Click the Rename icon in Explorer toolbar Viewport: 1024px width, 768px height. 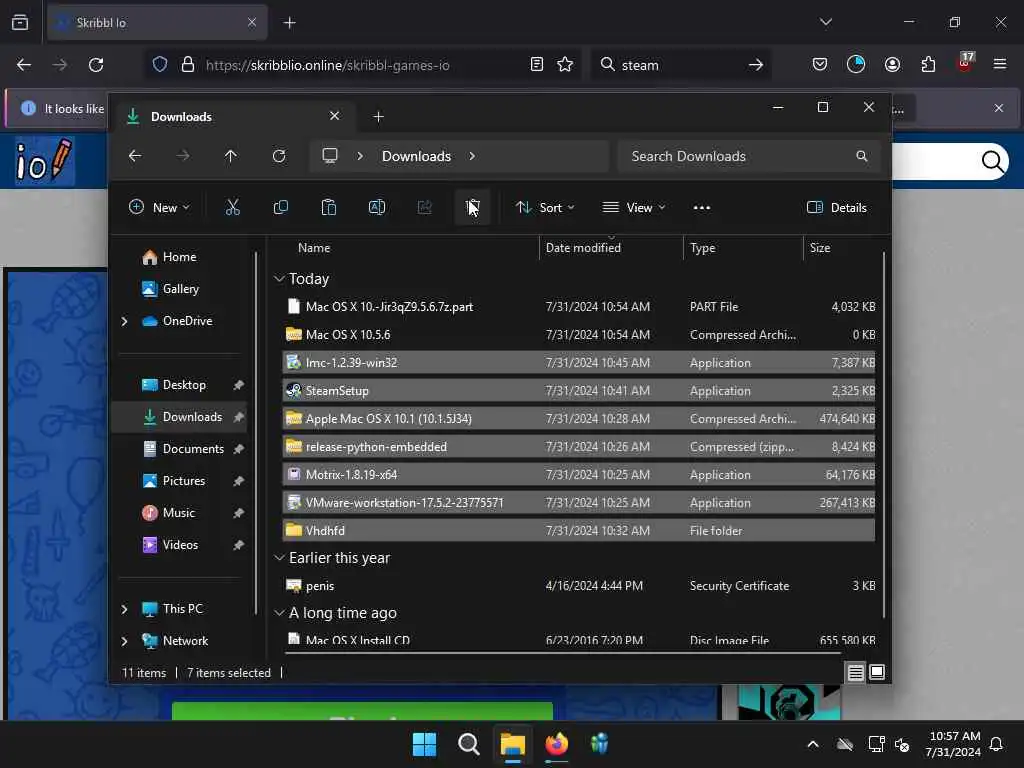coord(377,208)
